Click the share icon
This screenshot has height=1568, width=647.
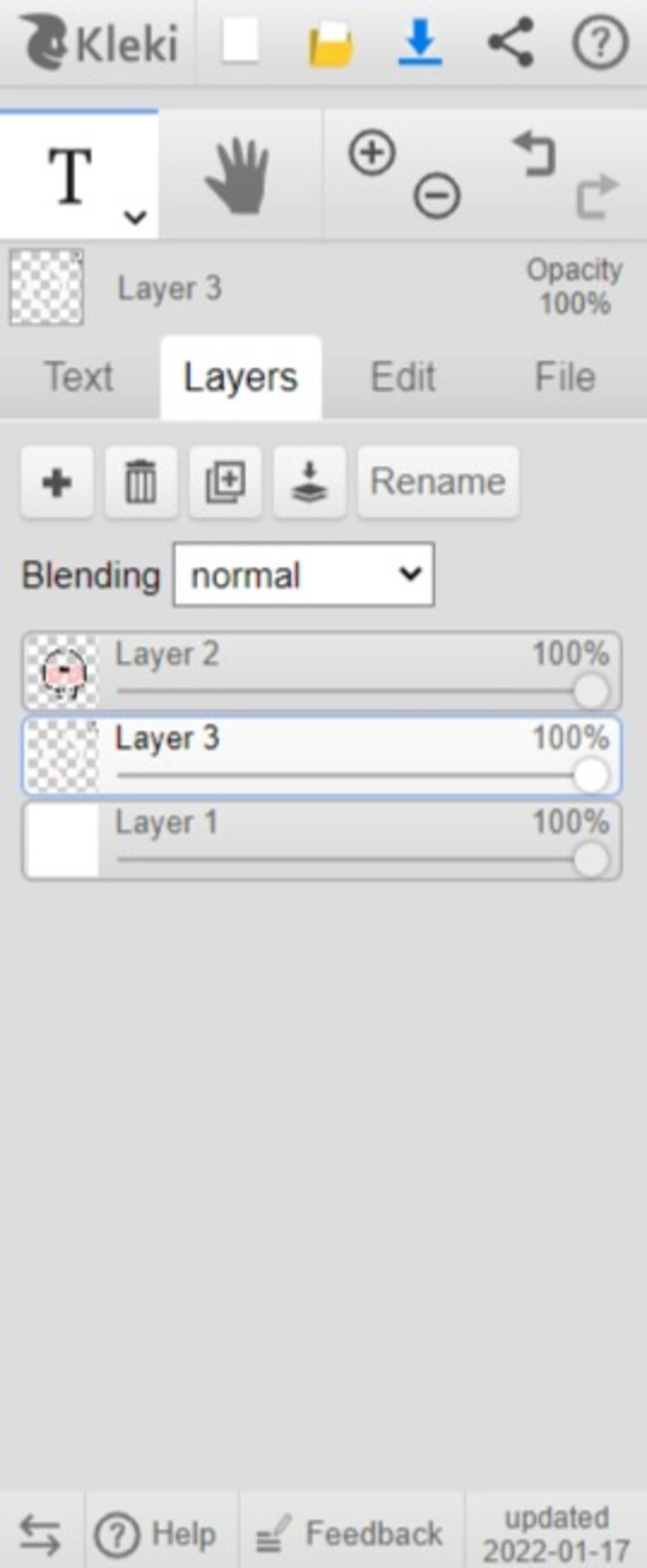point(511,42)
